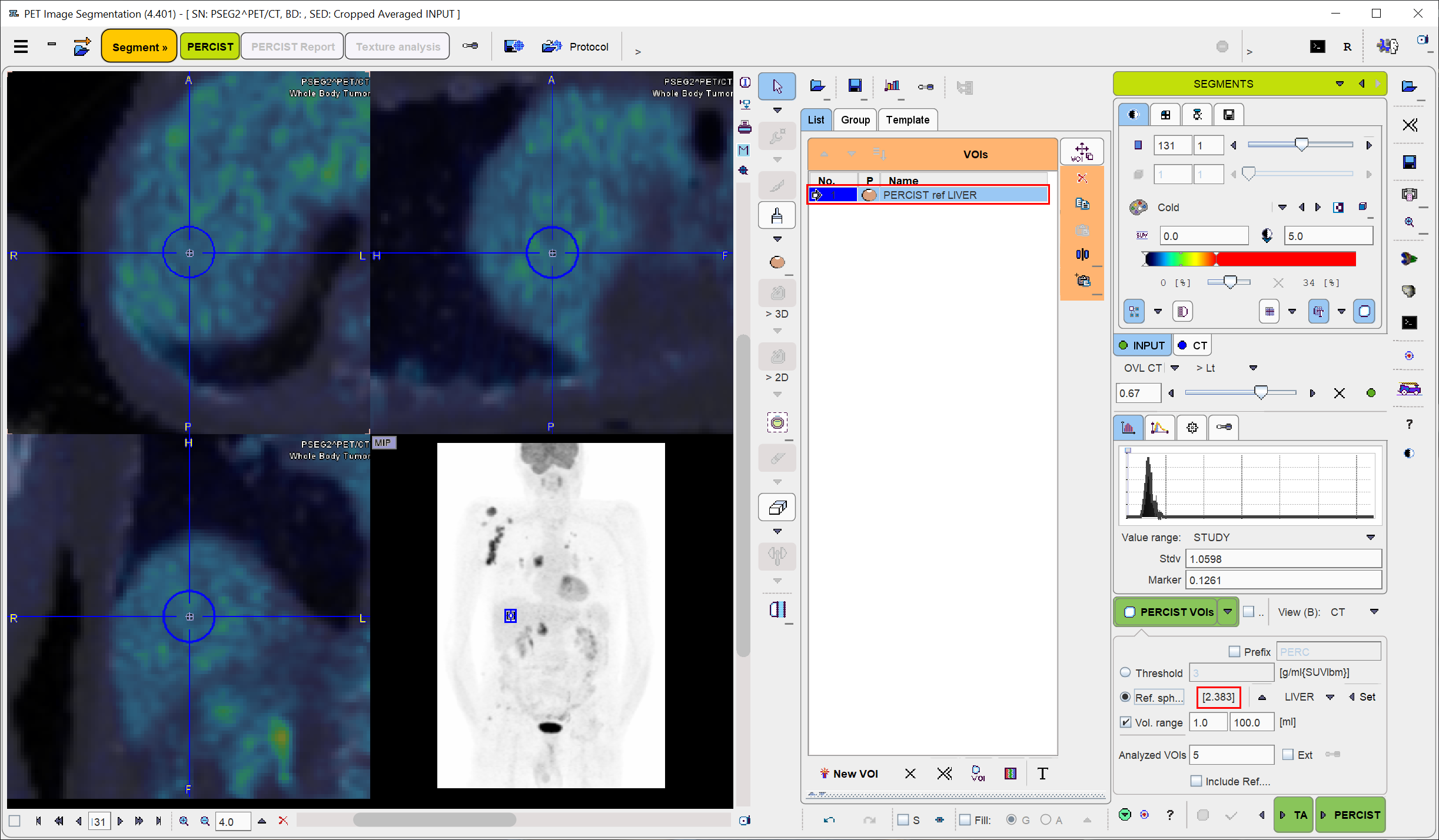Open the histogram tab icon
The height and width of the screenshot is (840, 1439).
coord(1128,428)
